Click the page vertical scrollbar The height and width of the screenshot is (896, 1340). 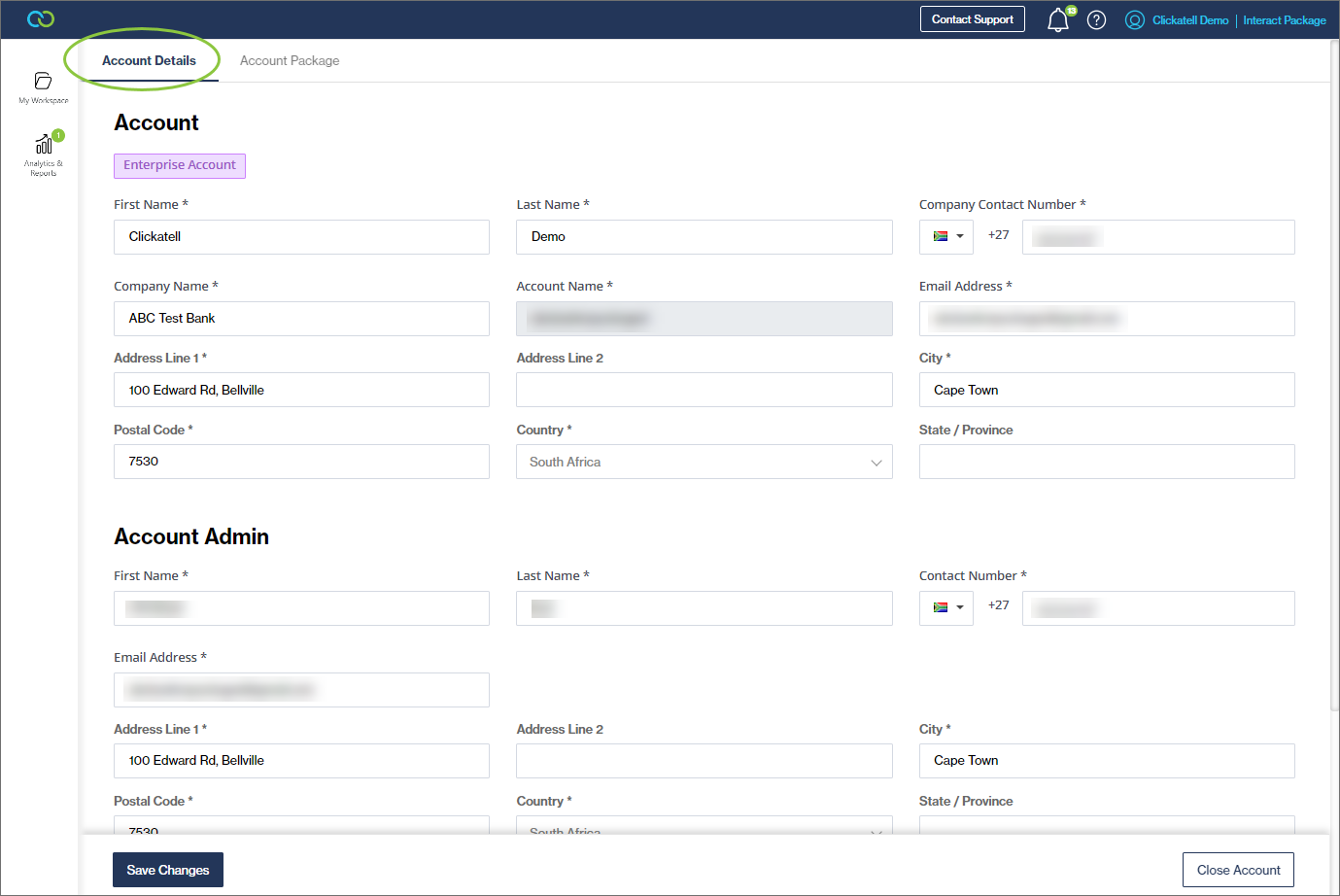(x=1333, y=389)
